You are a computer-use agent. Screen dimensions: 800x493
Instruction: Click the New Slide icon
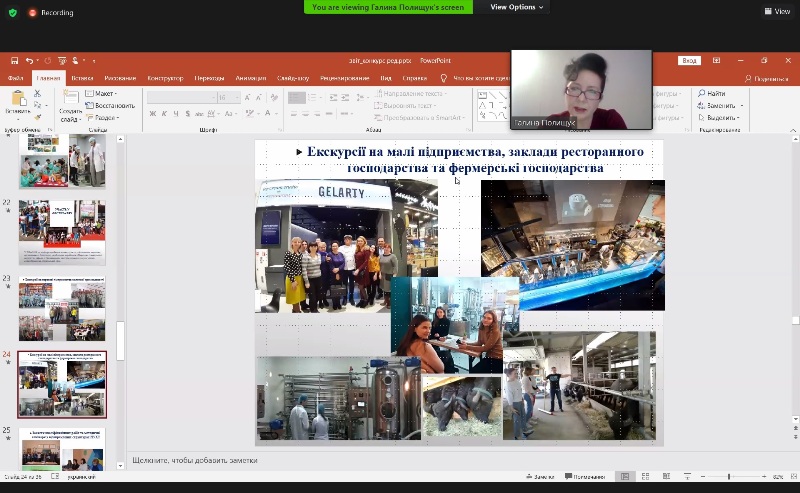click(70, 97)
